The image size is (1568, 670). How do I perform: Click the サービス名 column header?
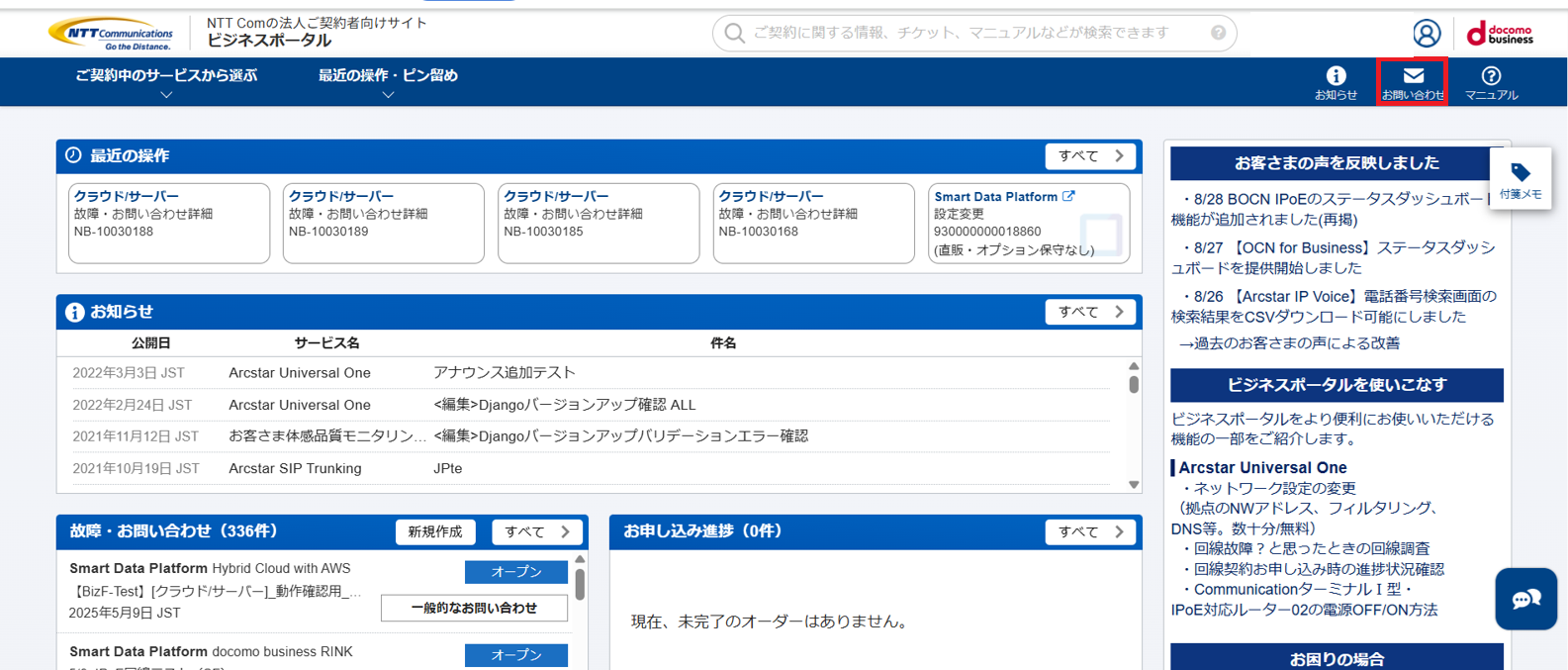pos(326,342)
